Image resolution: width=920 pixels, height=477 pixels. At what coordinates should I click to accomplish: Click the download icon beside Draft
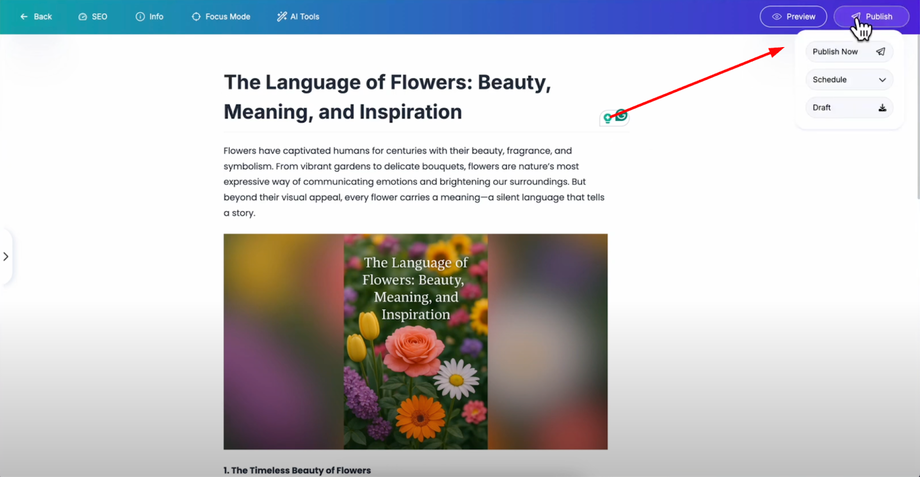(x=882, y=108)
